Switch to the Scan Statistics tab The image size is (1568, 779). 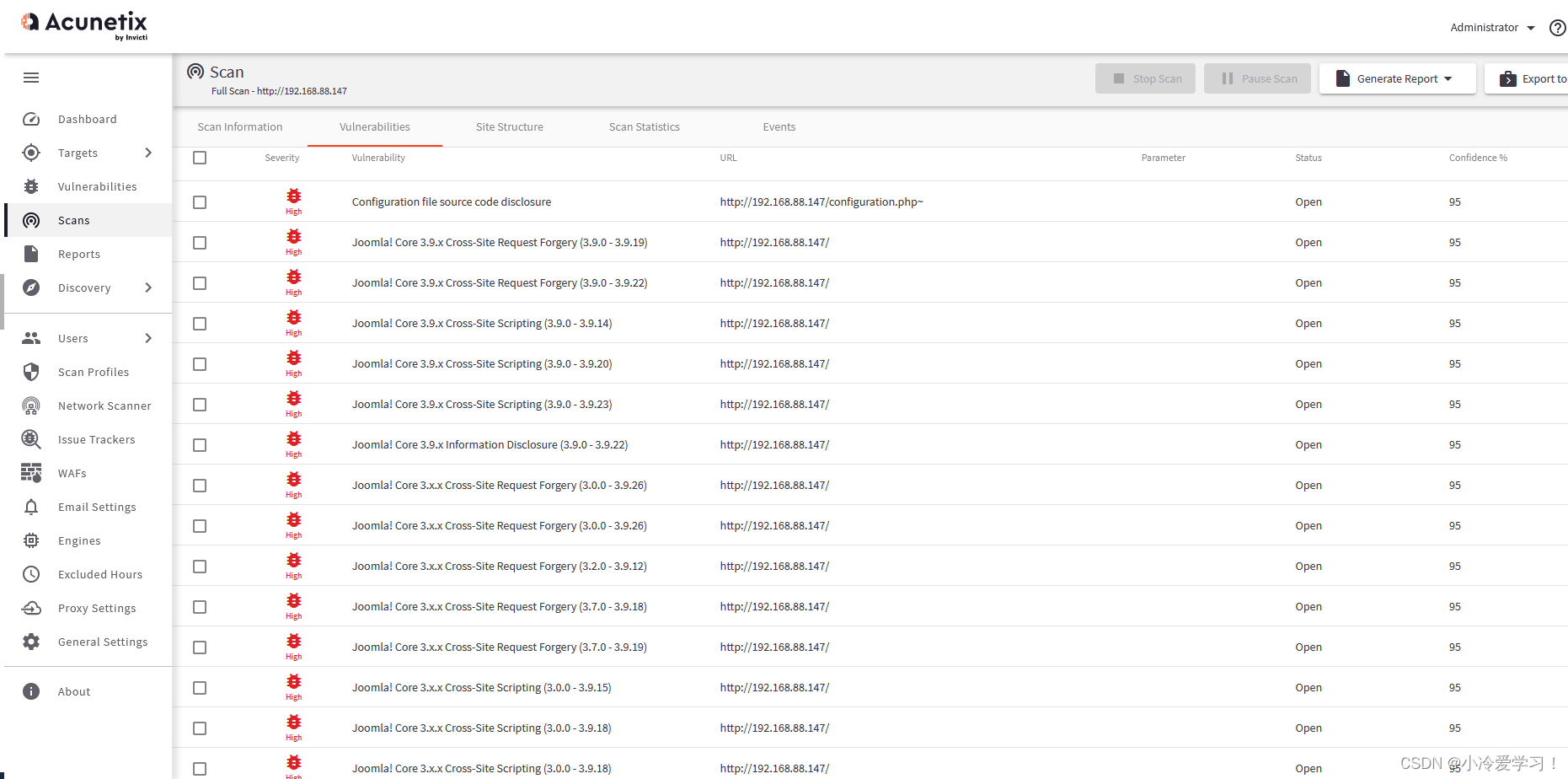645,127
